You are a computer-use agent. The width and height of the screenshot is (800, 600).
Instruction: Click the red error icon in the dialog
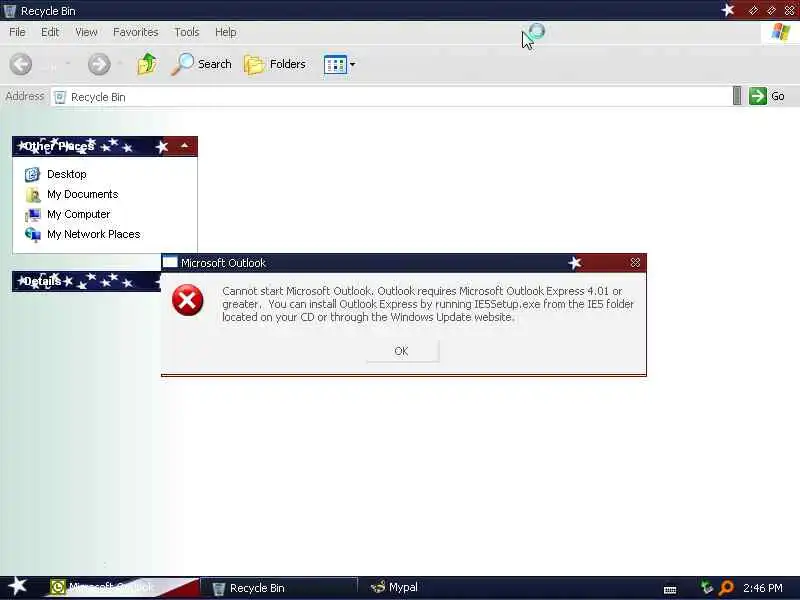187,300
